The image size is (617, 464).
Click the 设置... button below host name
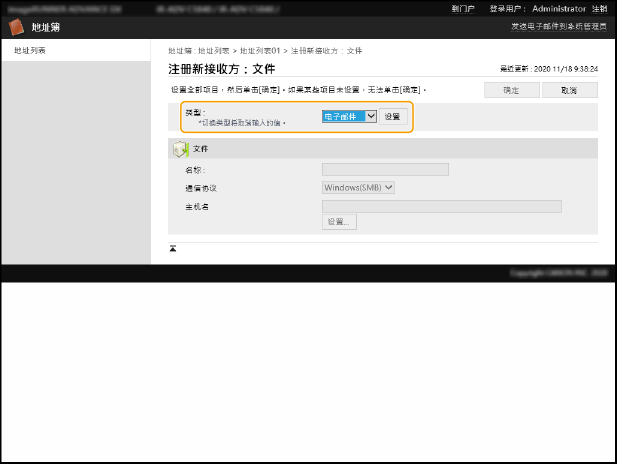(339, 222)
